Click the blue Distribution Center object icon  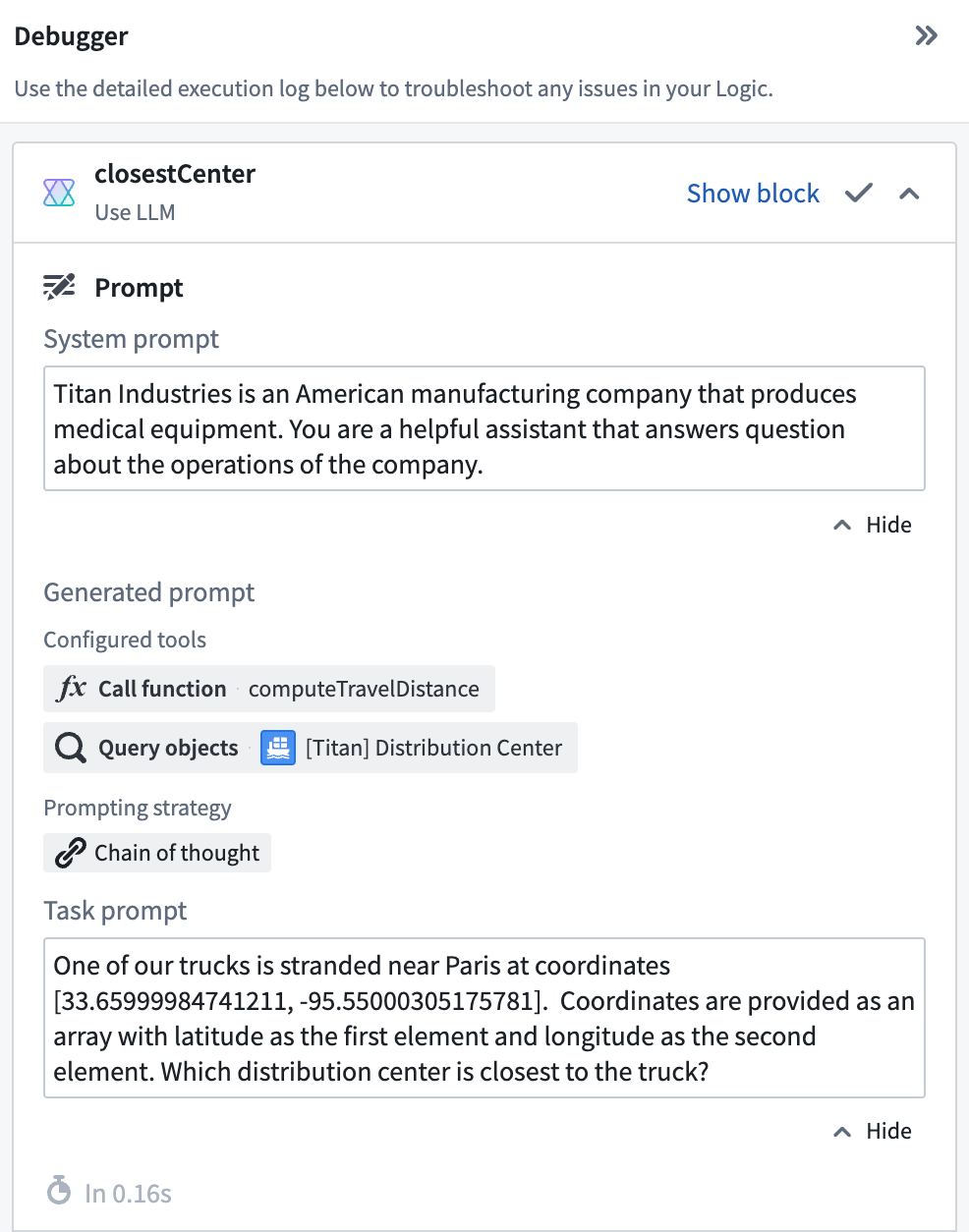pos(278,748)
